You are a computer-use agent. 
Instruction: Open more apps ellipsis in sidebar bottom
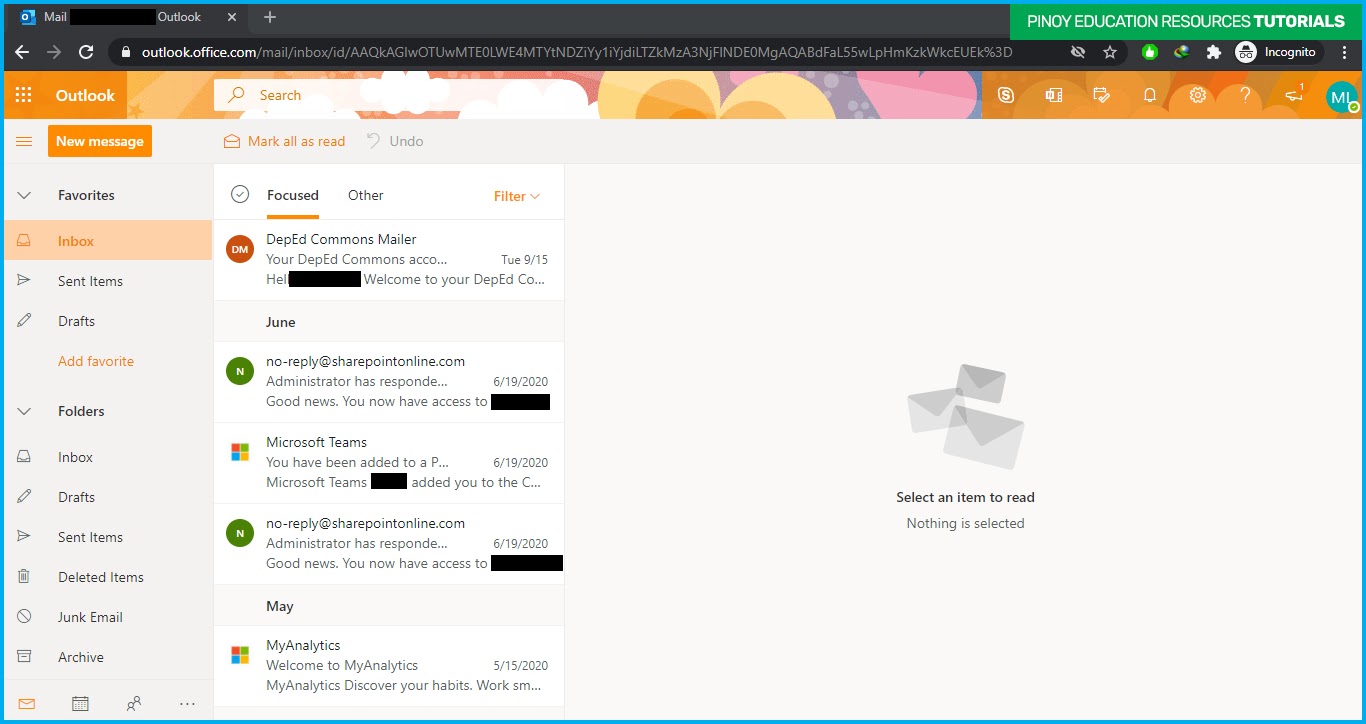tap(187, 704)
